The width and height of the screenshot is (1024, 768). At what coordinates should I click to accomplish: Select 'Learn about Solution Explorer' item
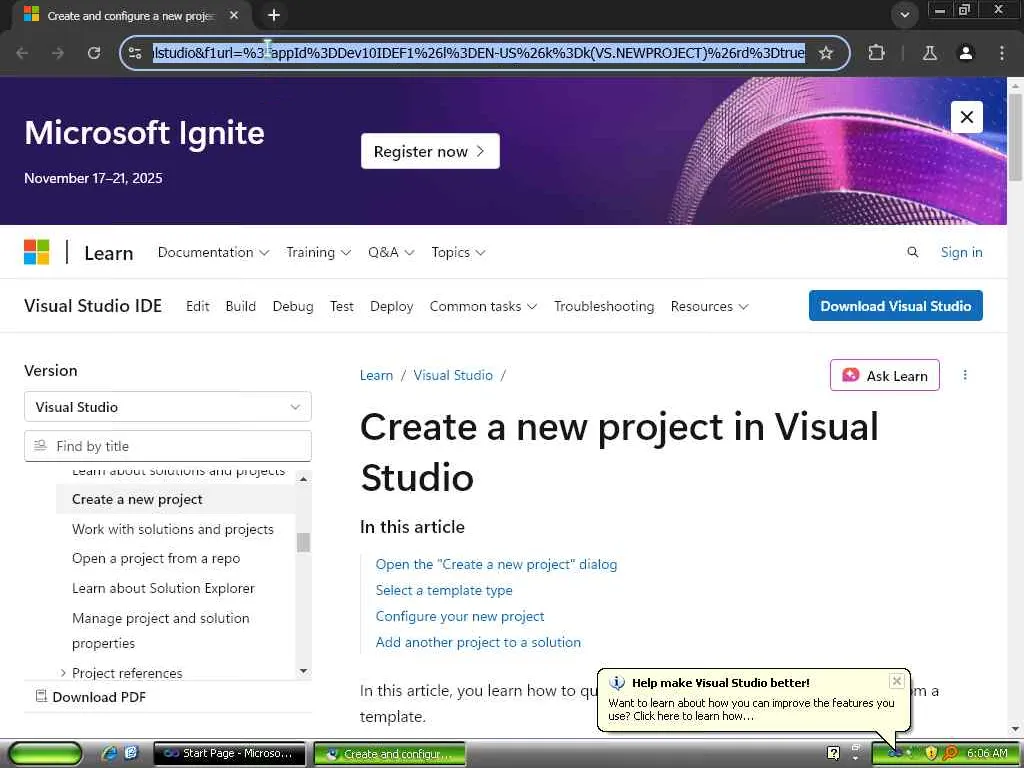[163, 588]
